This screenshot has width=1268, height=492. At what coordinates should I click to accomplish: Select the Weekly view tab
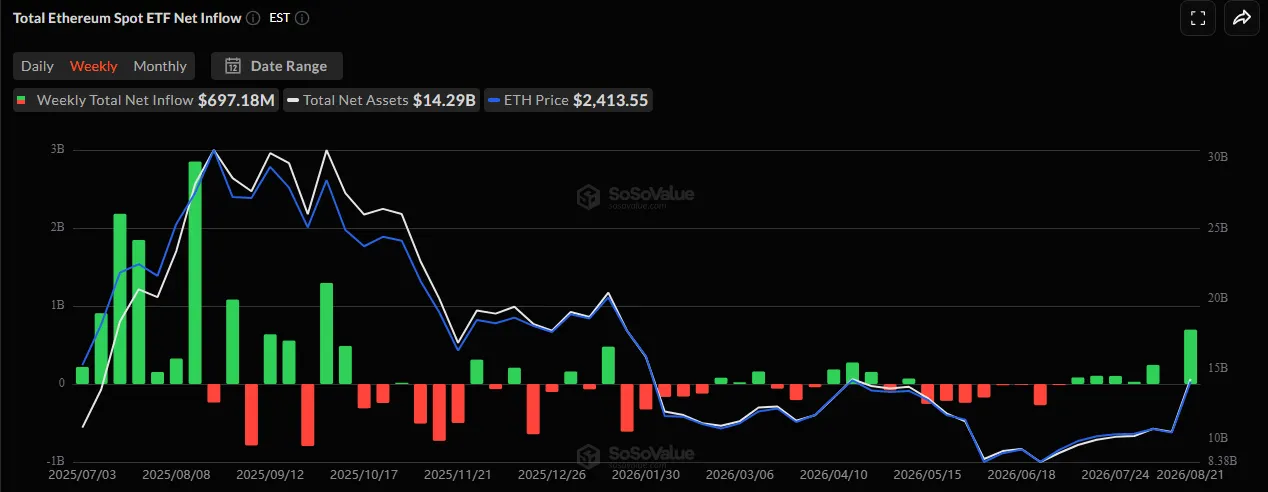click(x=94, y=66)
